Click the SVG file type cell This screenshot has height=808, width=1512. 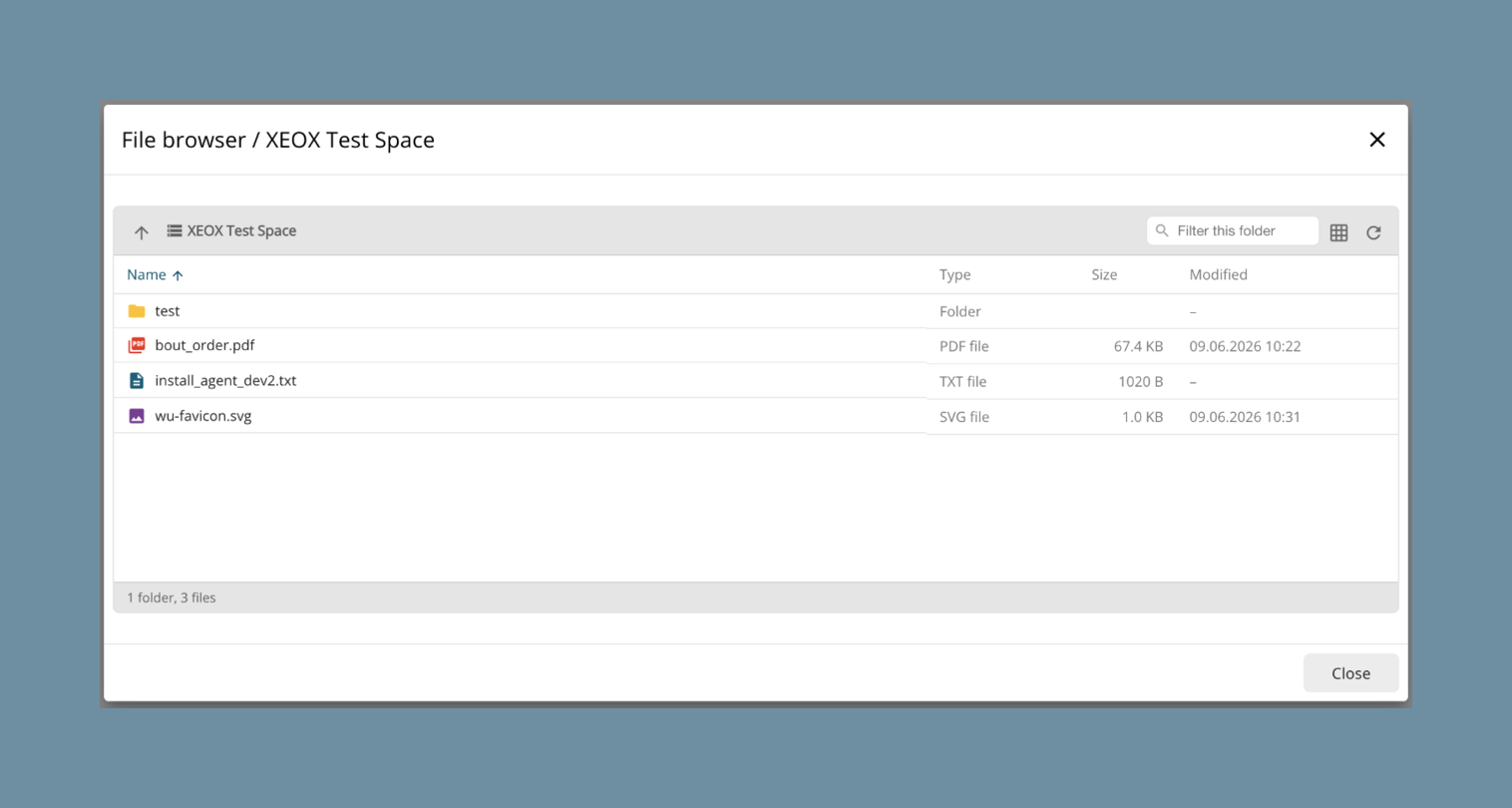pos(964,417)
